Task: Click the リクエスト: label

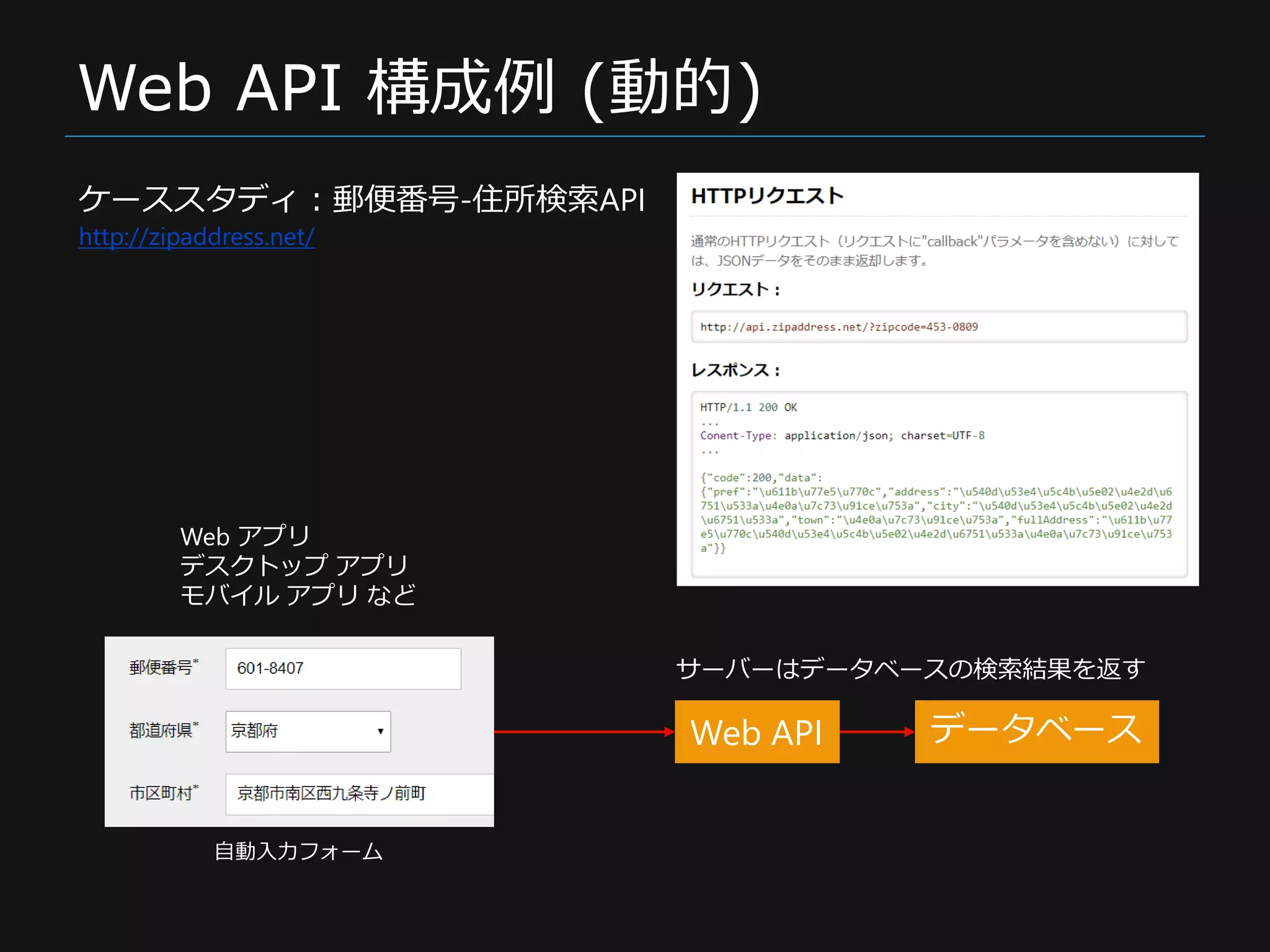Action: click(x=735, y=289)
